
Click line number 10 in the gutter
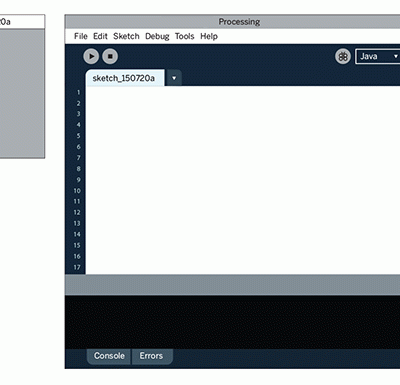click(x=77, y=191)
